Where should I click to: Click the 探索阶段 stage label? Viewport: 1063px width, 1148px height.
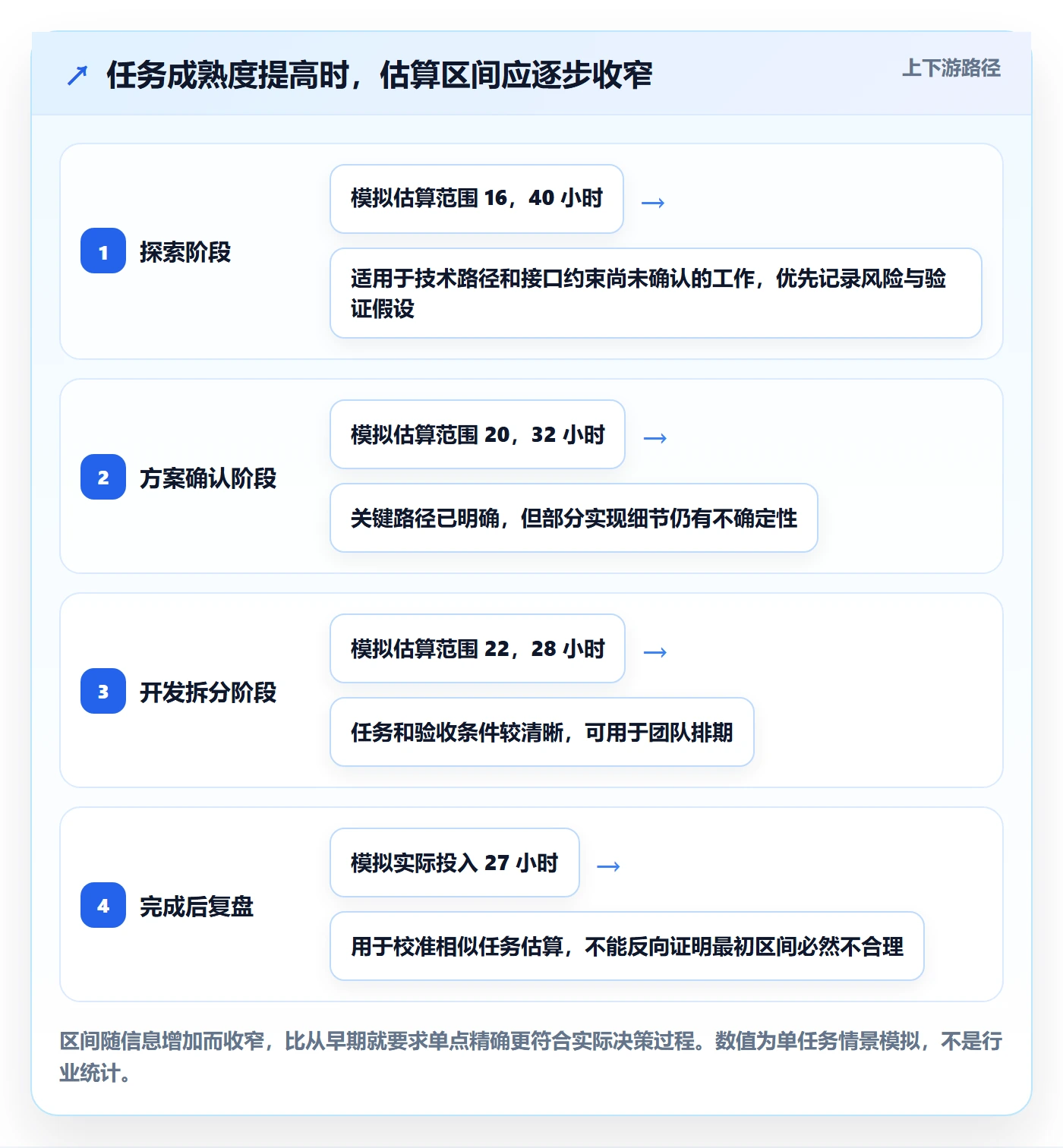pyautogui.click(x=185, y=252)
